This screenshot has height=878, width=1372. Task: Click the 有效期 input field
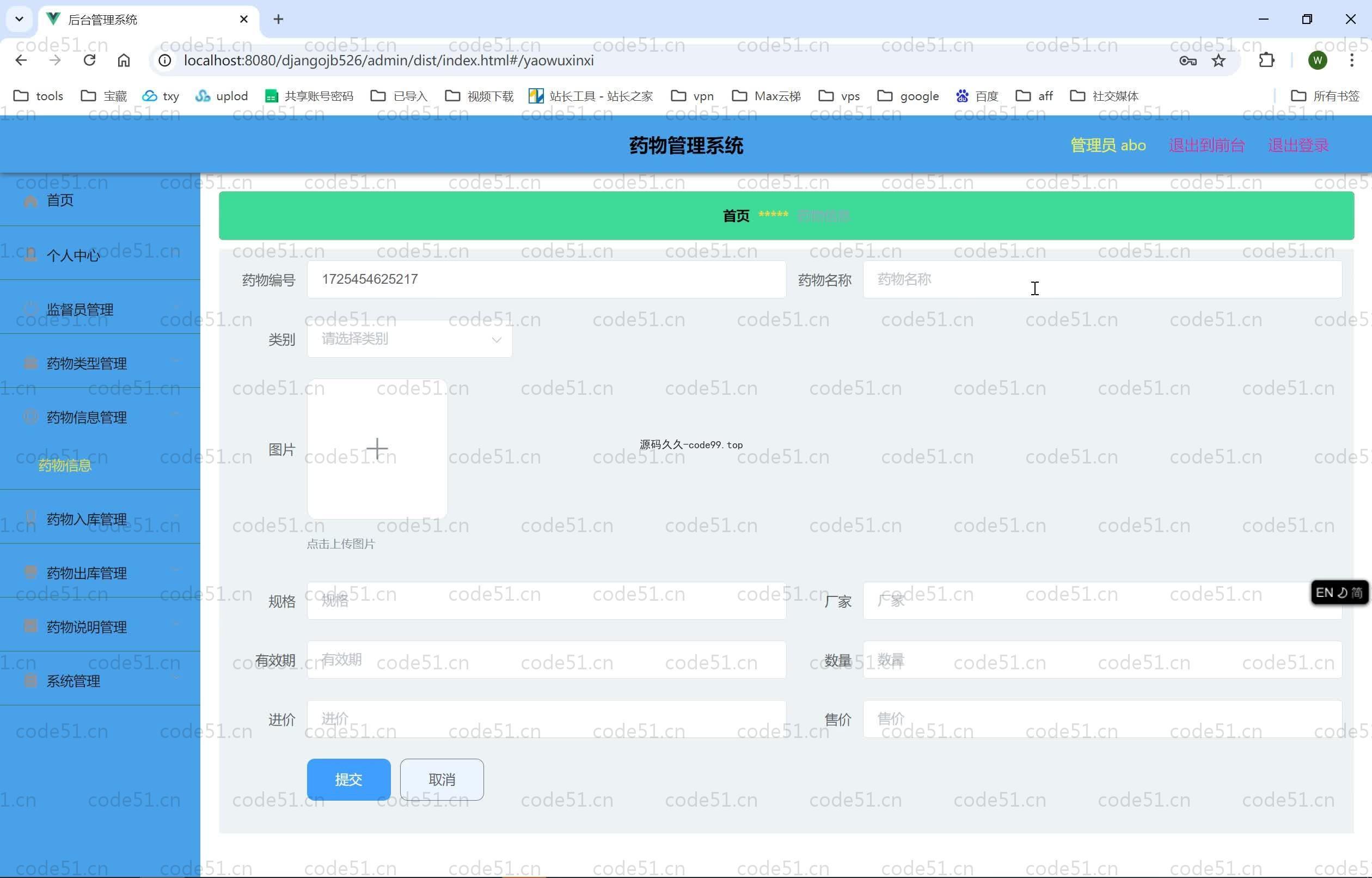point(547,660)
